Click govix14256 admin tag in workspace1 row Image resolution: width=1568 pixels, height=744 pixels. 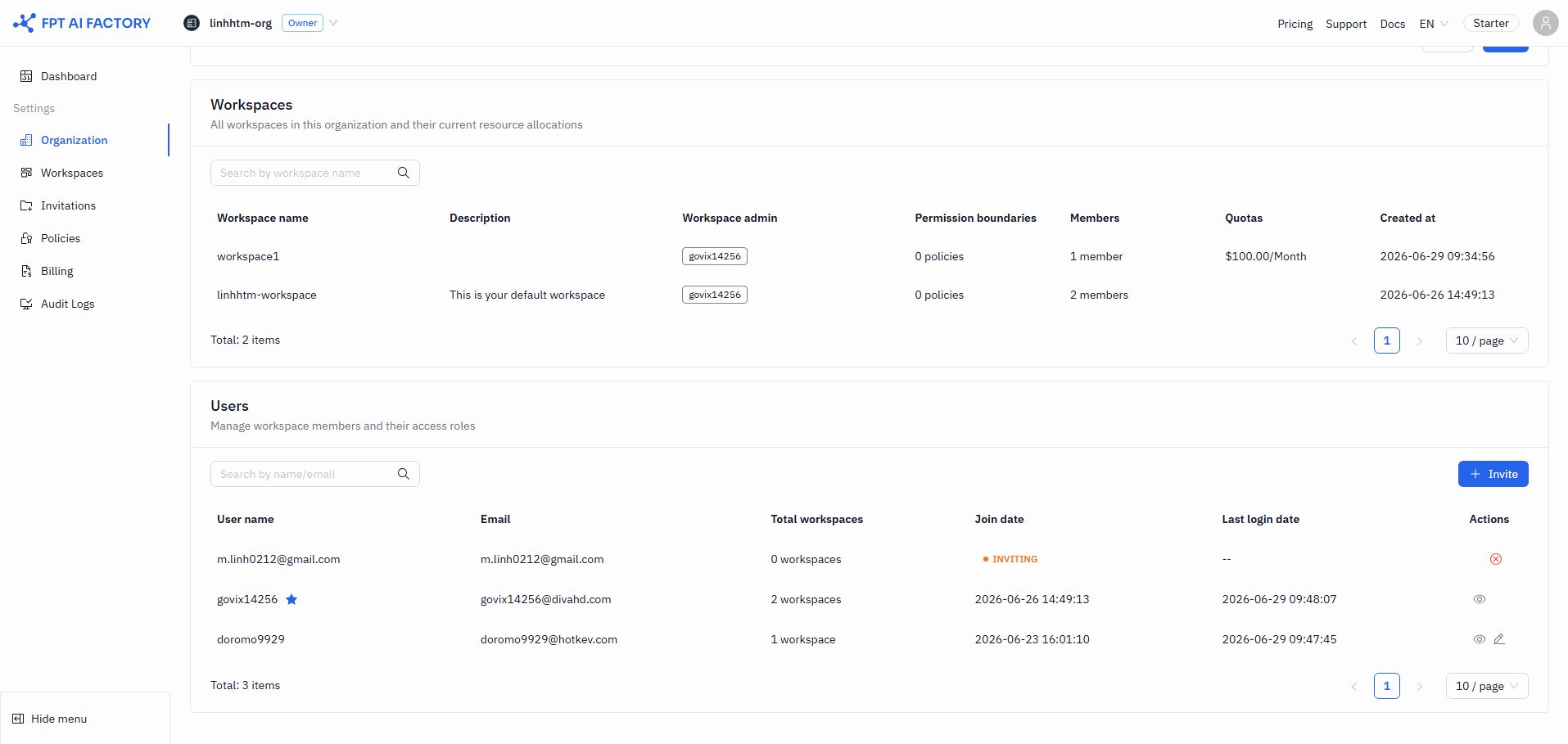tap(714, 256)
